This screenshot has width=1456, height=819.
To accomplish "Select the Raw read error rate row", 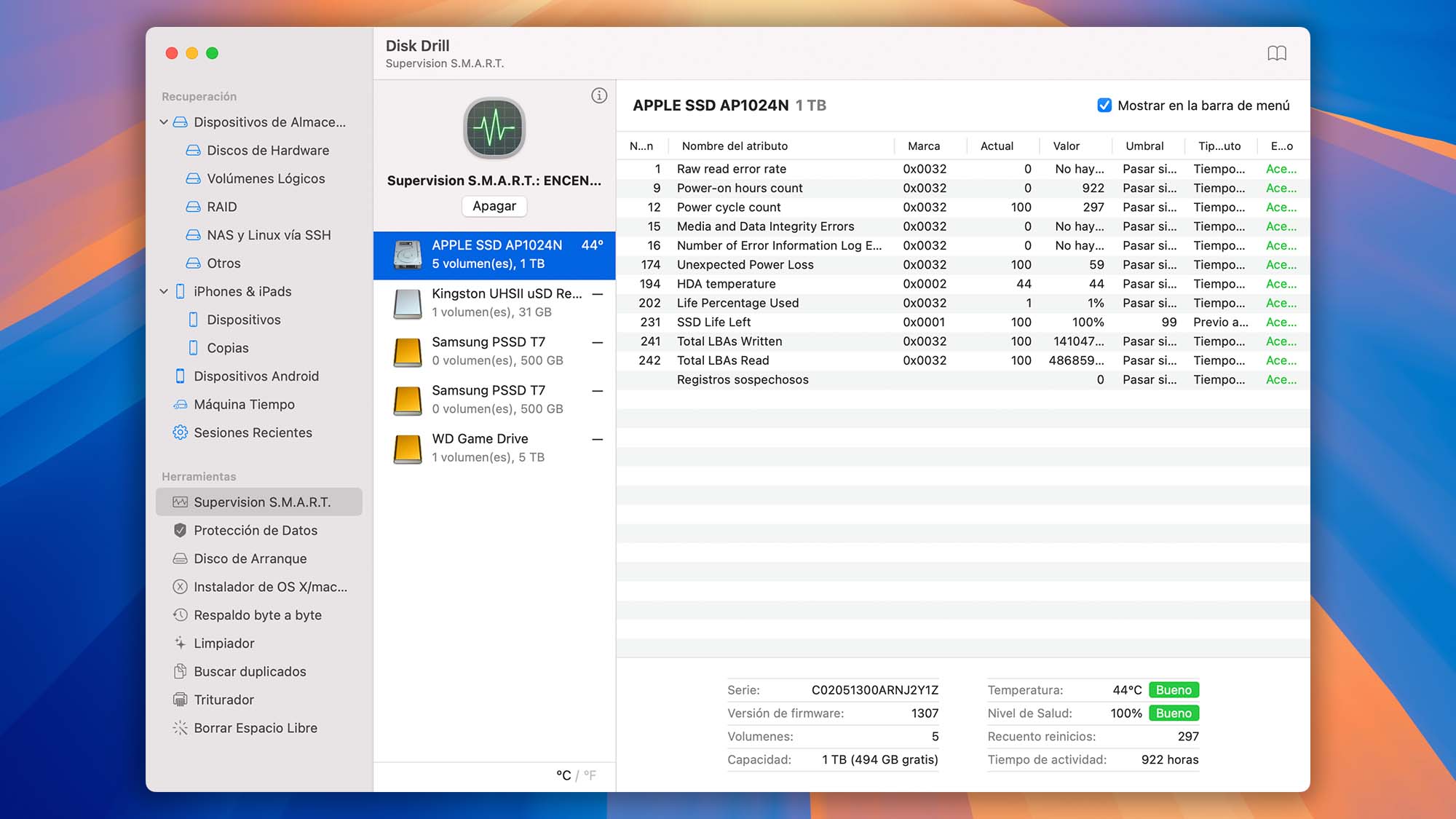I will pos(962,169).
